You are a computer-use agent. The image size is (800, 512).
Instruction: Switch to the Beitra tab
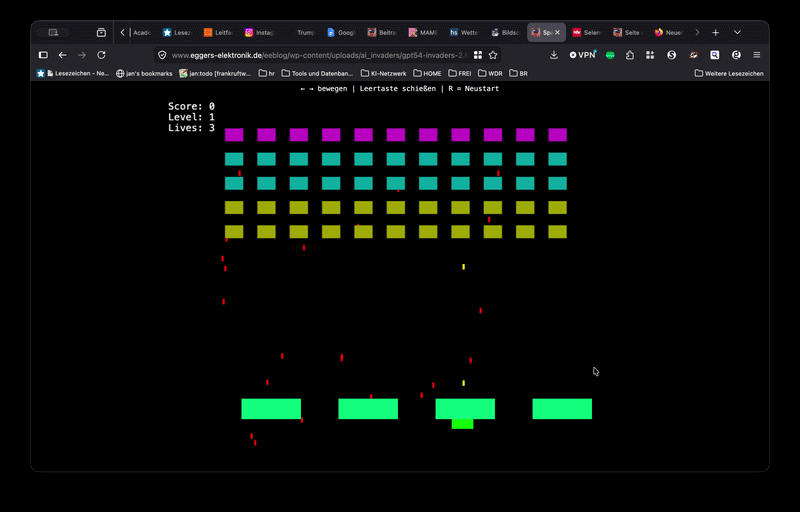[382, 33]
